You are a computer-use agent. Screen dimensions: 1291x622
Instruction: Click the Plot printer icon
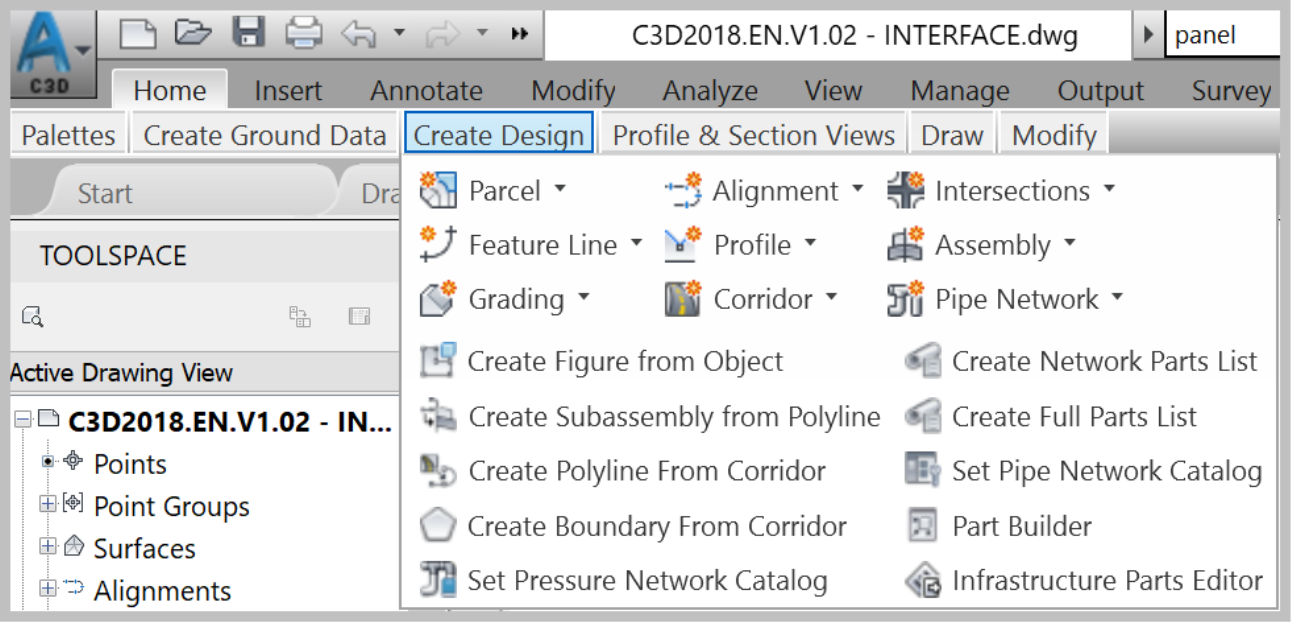[304, 34]
